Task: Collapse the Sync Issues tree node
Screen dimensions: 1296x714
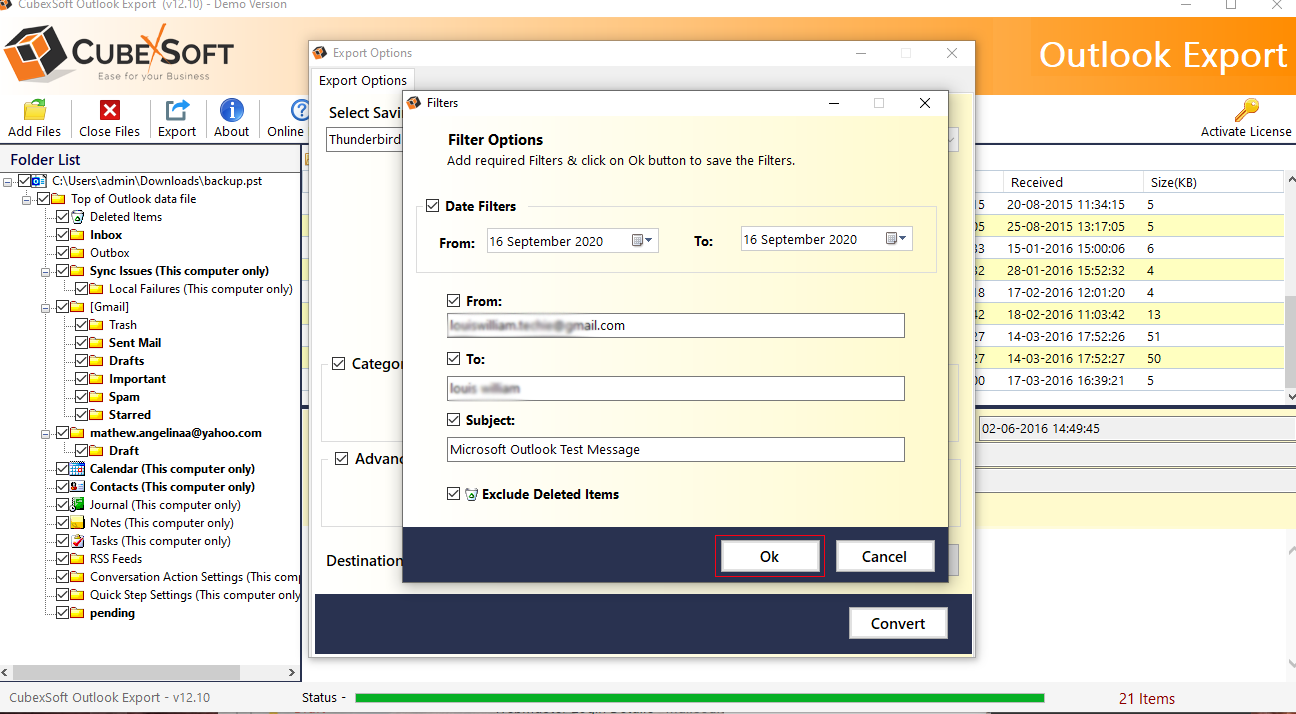Action: tap(46, 271)
